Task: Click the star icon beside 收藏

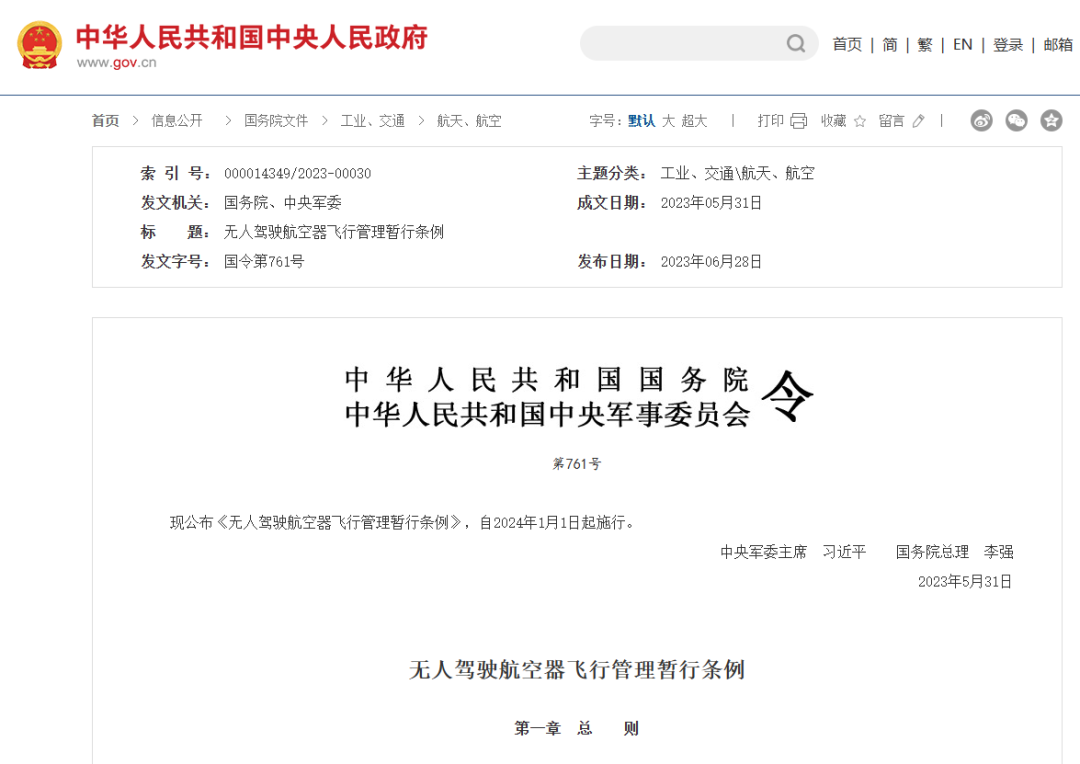Action: click(860, 121)
